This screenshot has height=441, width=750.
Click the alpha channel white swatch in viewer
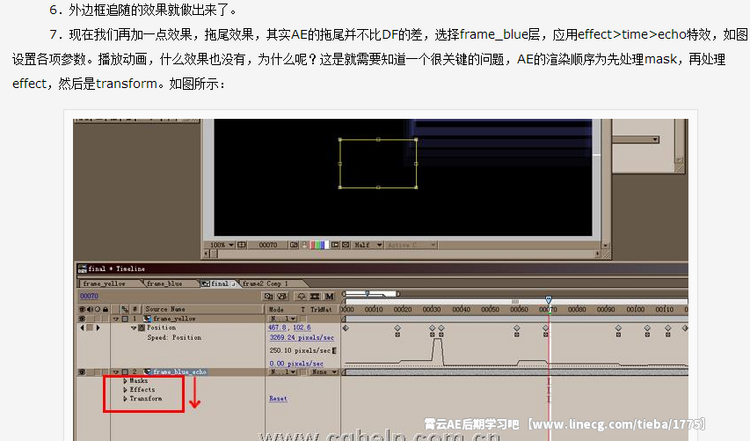click(327, 245)
